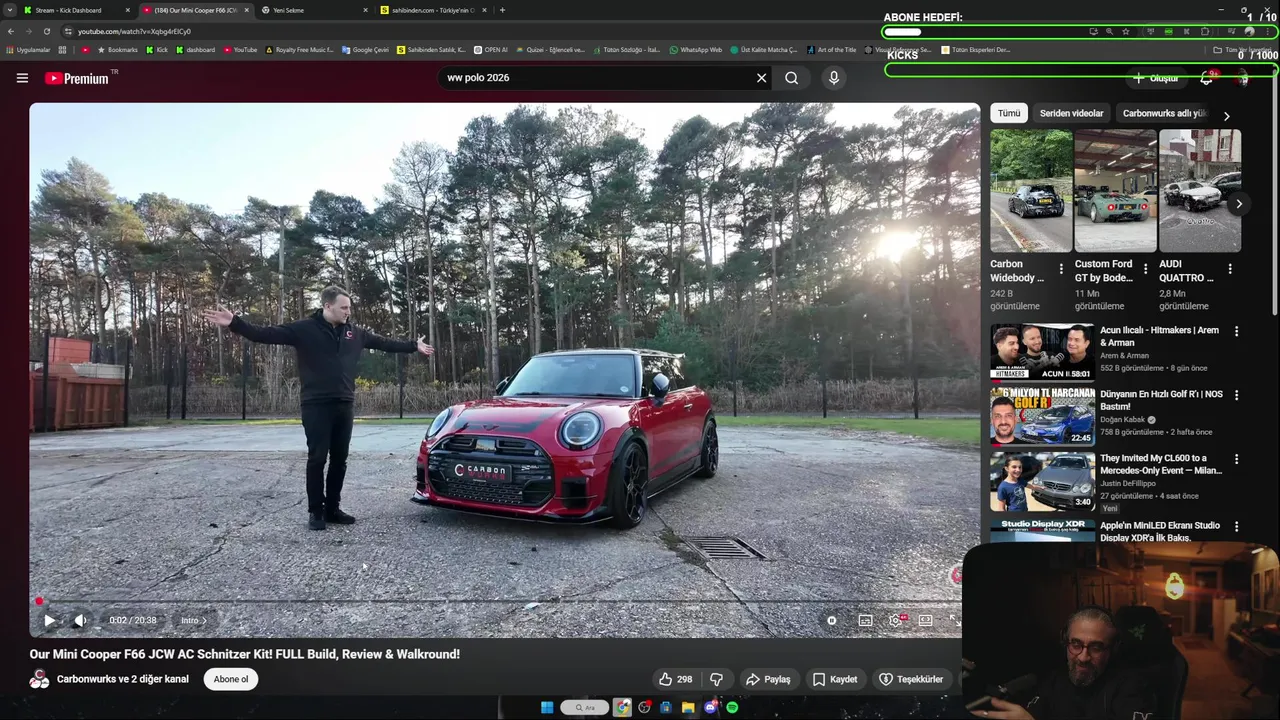Open Spotify from the taskbar
1280x720 pixels.
click(x=732, y=708)
